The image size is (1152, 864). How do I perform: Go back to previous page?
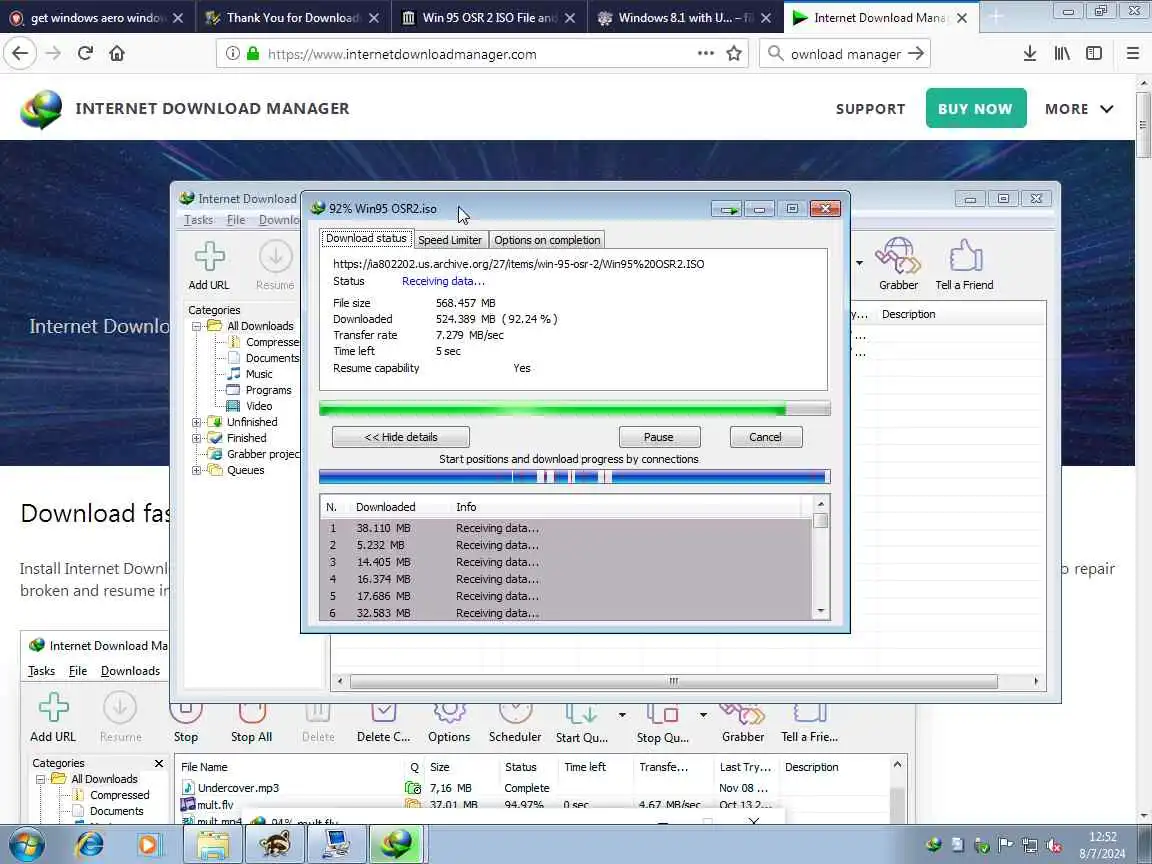click(20, 53)
